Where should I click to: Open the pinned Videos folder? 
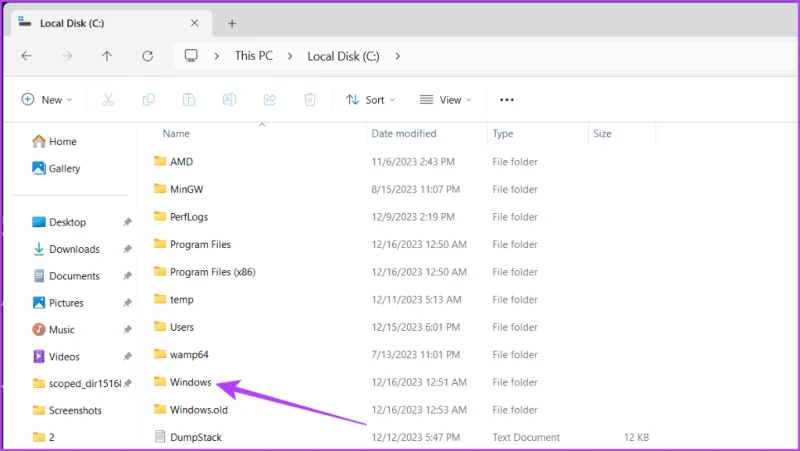point(56,357)
